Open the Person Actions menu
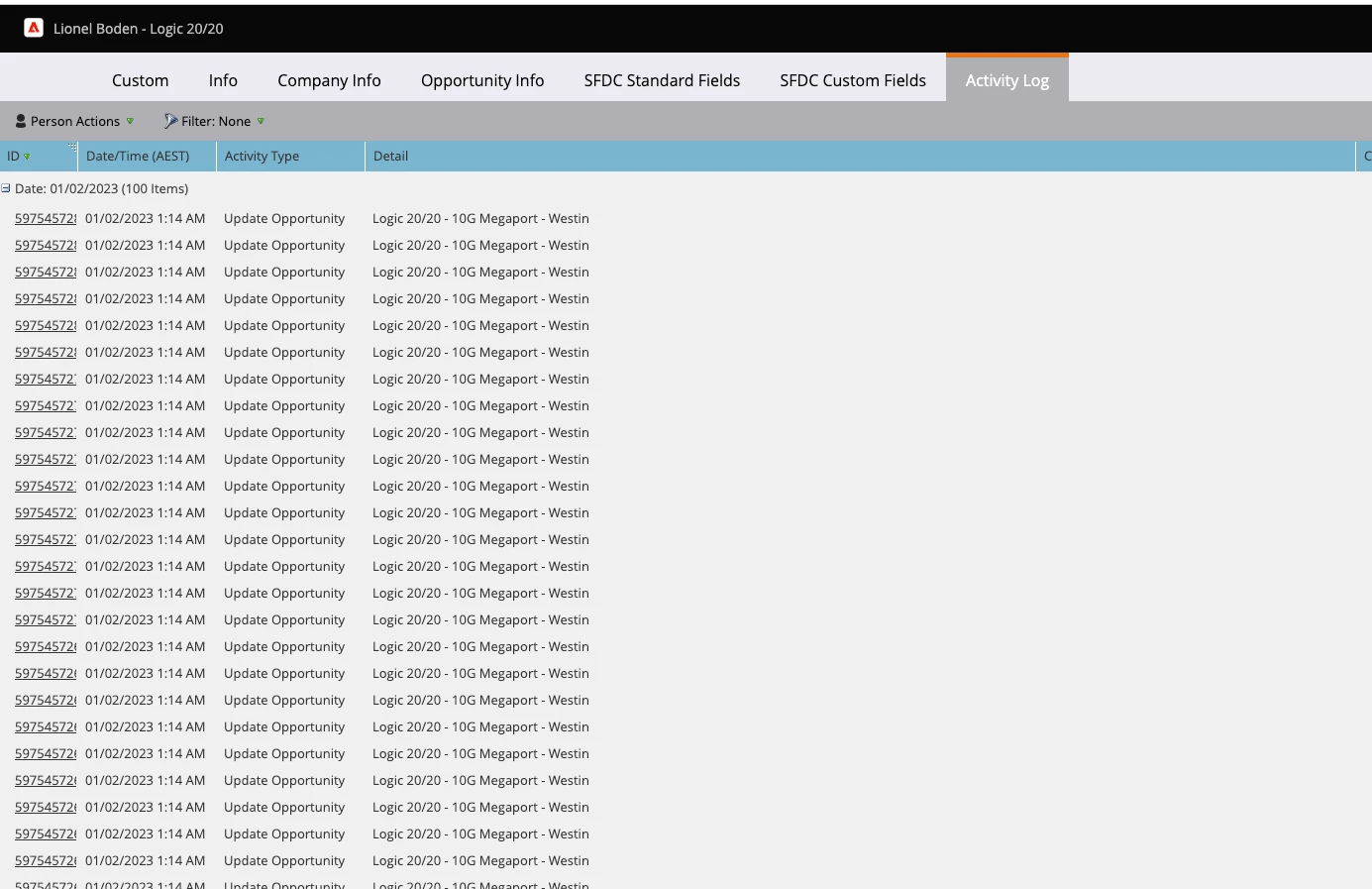Viewport: 1372px width, 889px height. 74,121
